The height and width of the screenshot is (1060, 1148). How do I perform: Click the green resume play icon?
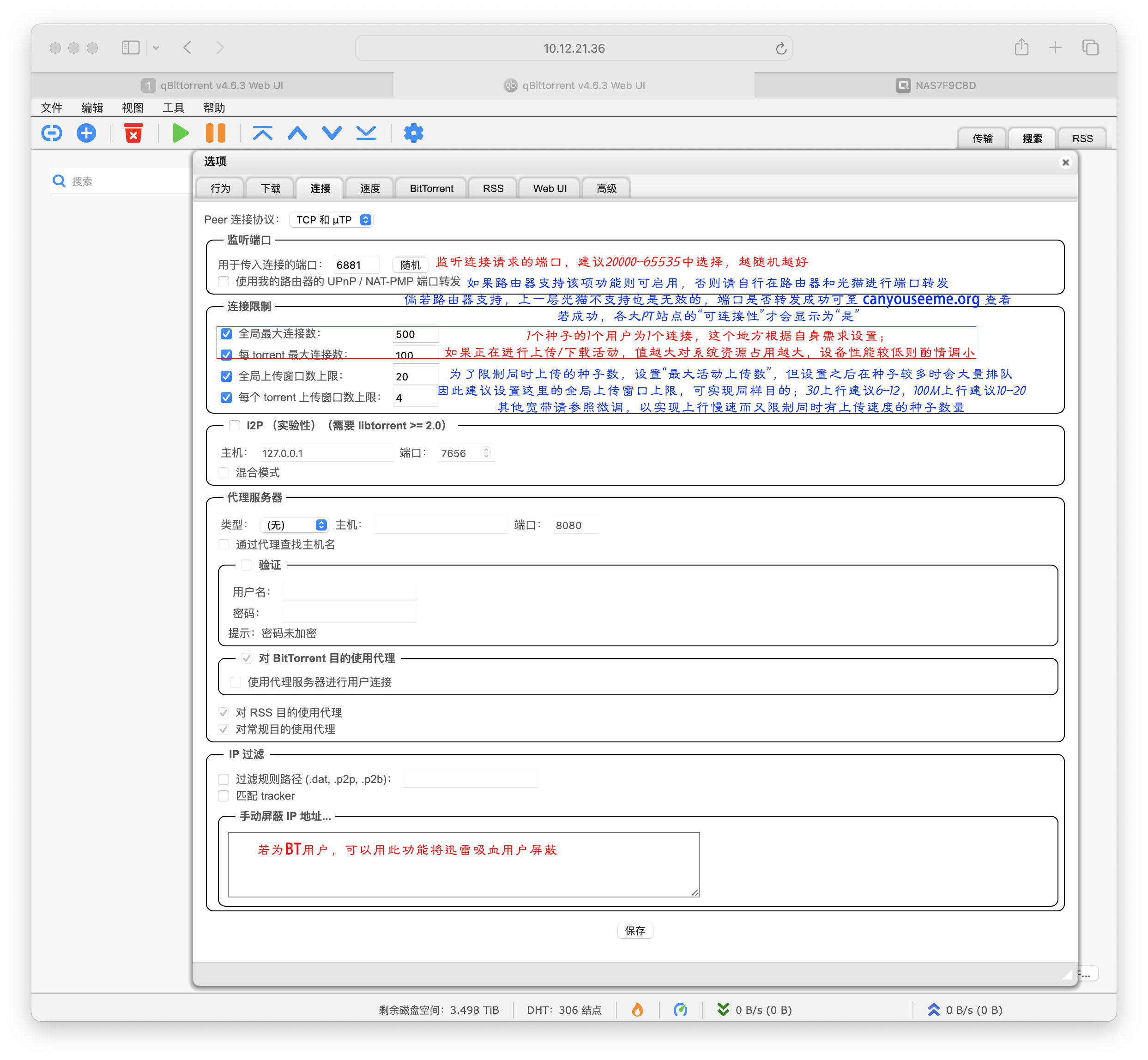point(181,133)
